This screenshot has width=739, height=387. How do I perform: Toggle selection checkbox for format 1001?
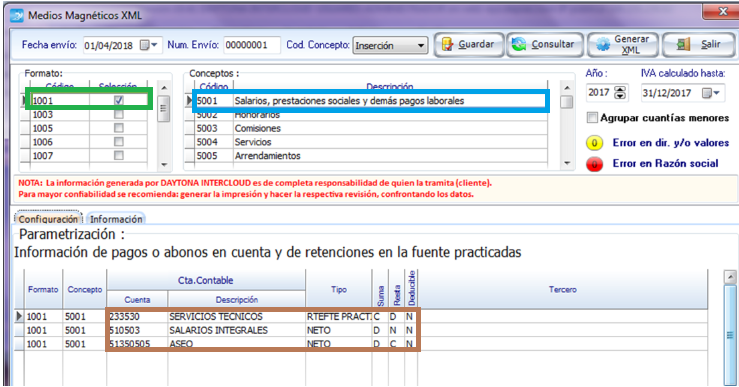pyautogui.click(x=119, y=100)
